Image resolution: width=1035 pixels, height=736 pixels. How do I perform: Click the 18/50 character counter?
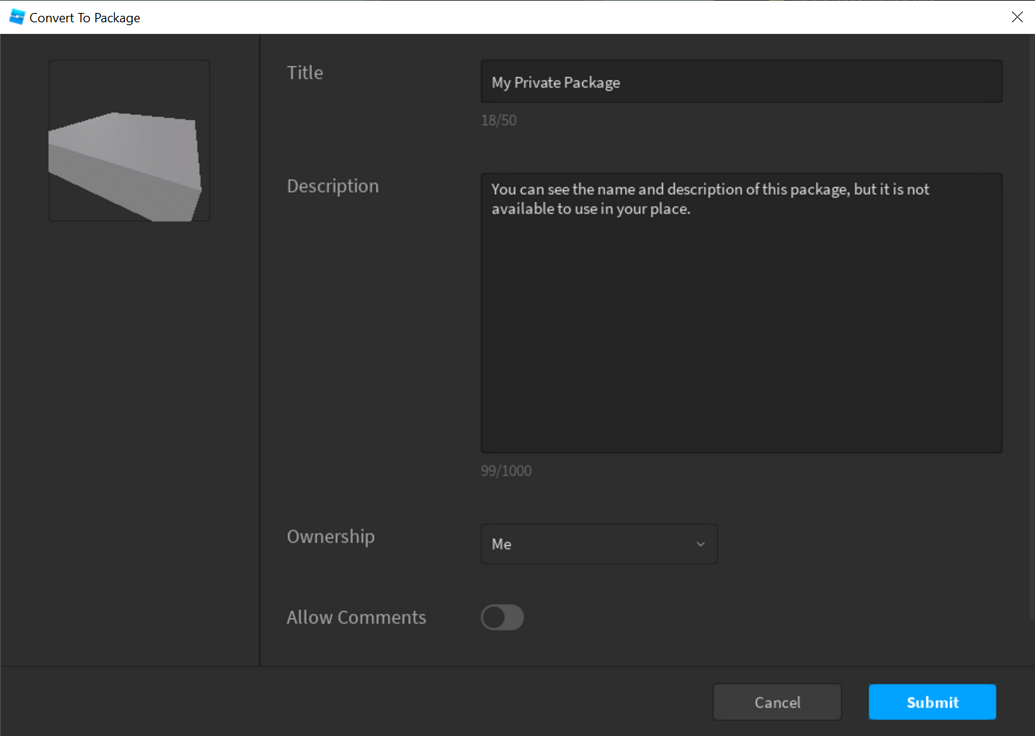coord(498,120)
